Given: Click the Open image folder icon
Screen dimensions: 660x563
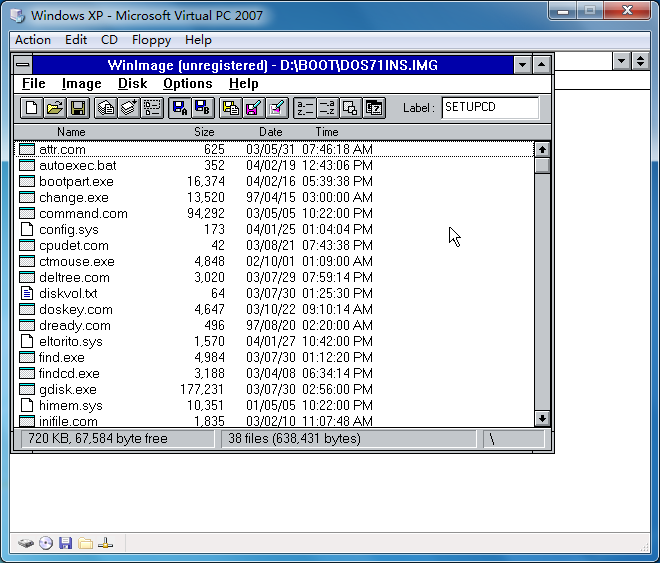Looking at the screenshot, I should (x=54, y=108).
